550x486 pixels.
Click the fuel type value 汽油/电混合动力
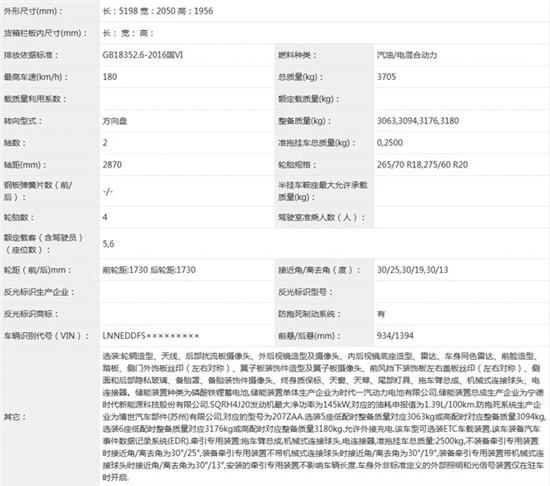click(407, 55)
